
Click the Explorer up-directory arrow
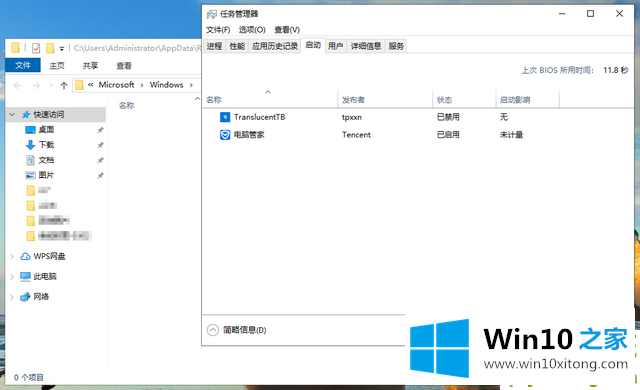tap(64, 85)
